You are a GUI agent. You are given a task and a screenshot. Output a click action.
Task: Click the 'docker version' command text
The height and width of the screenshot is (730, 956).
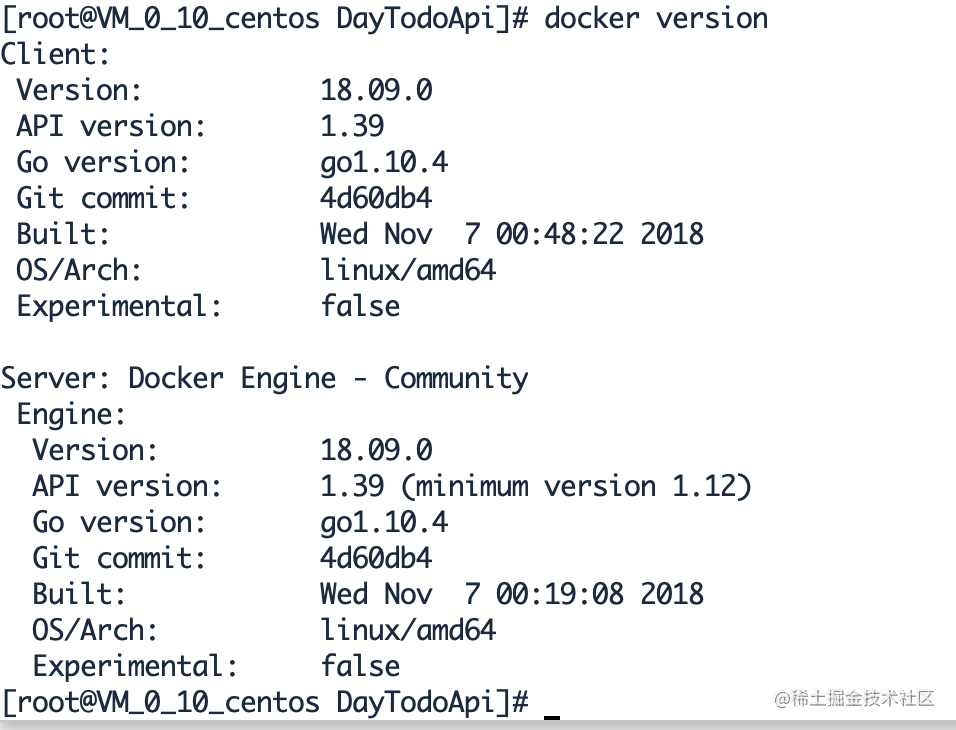[x=656, y=18]
